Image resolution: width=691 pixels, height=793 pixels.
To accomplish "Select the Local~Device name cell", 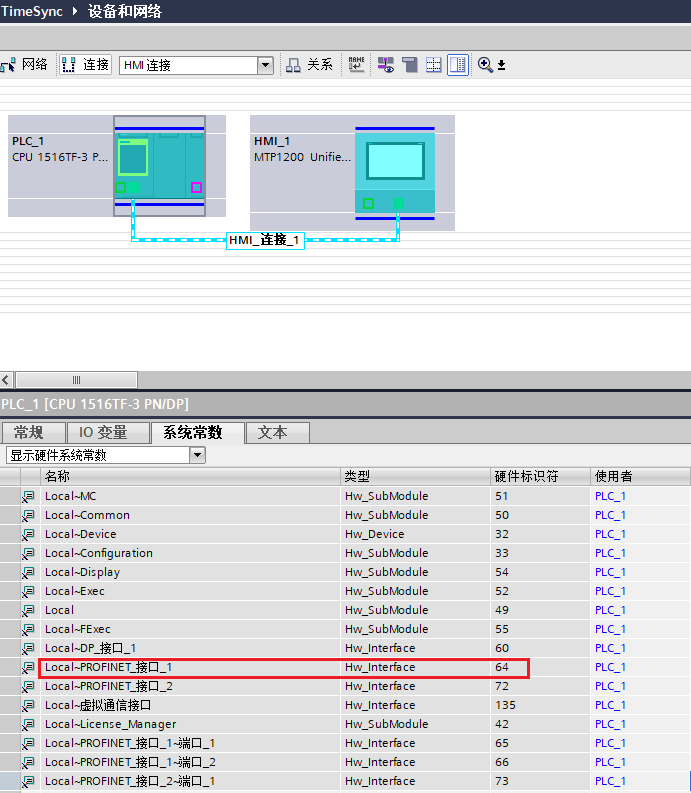I will click(x=190, y=534).
